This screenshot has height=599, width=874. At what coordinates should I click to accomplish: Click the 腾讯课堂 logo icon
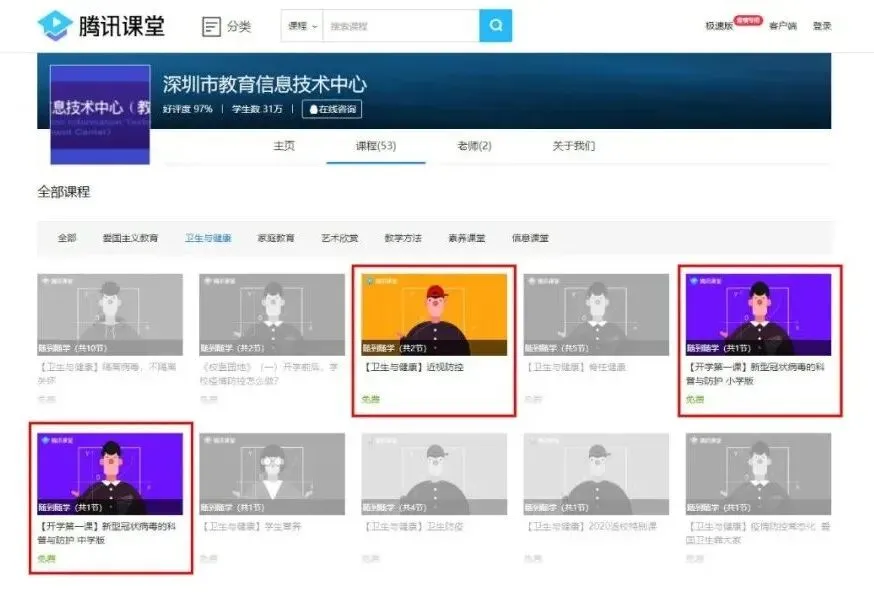point(55,26)
